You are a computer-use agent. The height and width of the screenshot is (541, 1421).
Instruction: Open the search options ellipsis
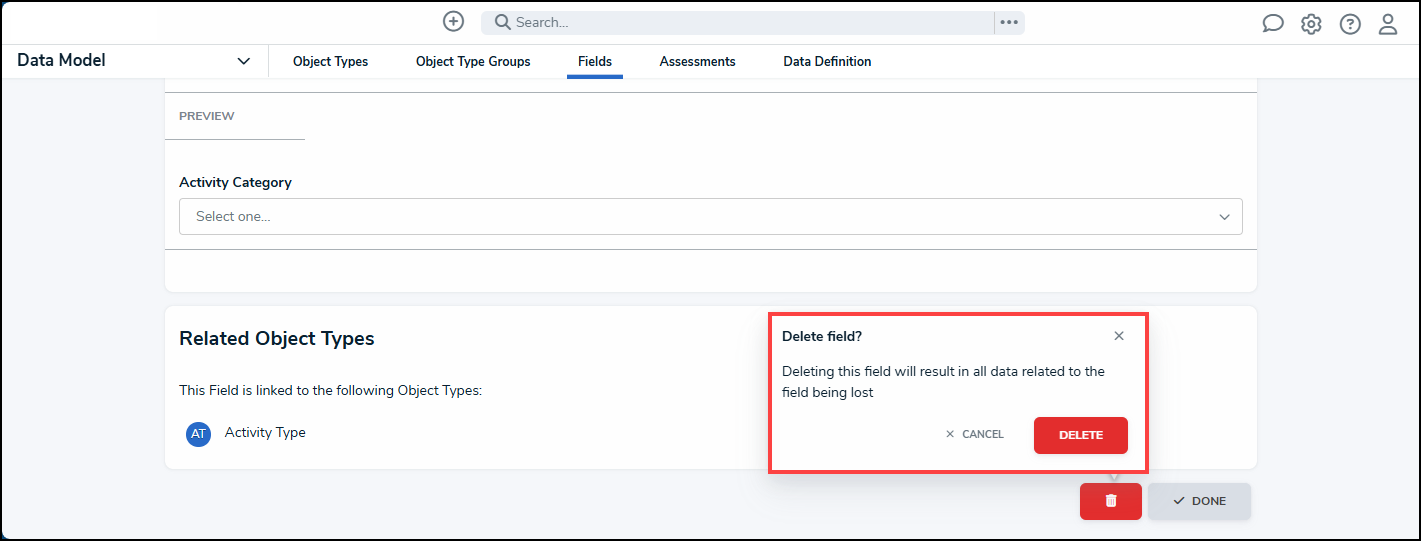pos(1009,22)
